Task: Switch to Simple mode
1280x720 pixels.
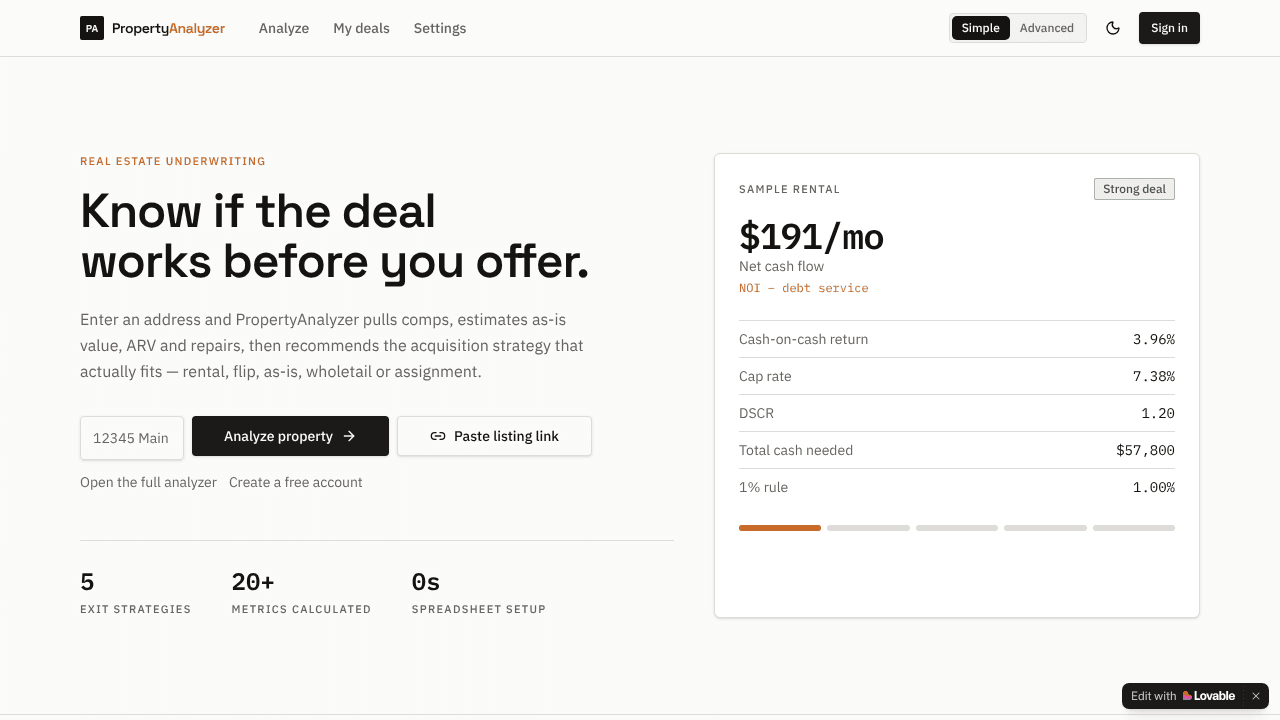Action: [981, 28]
